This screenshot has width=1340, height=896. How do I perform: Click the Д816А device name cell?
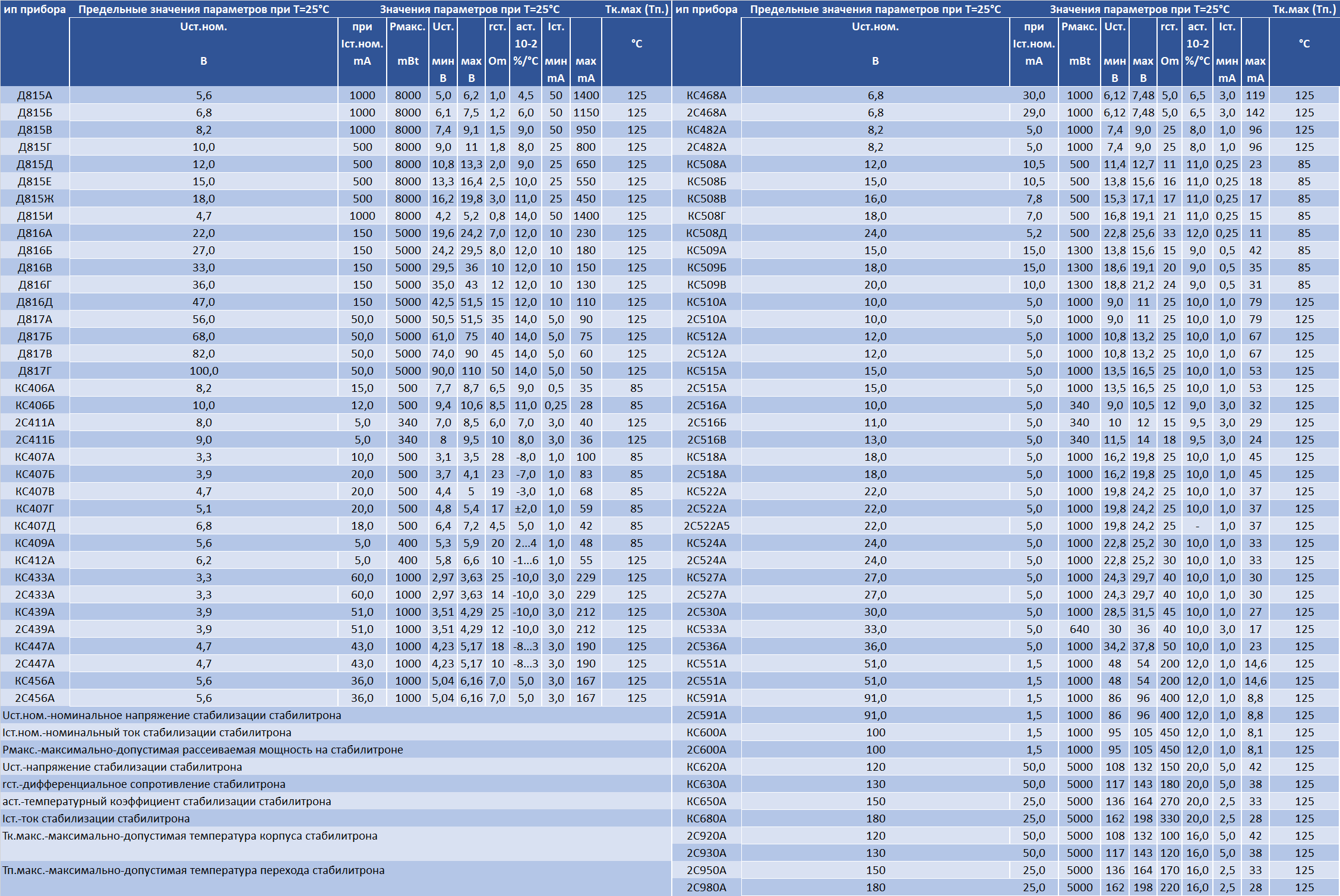tap(34, 233)
